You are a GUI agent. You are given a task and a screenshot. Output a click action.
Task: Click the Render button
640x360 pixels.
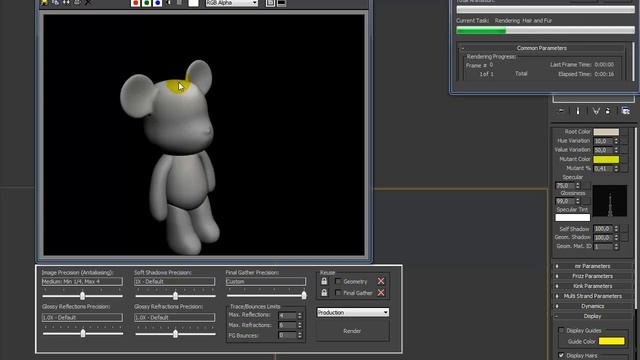[353, 331]
